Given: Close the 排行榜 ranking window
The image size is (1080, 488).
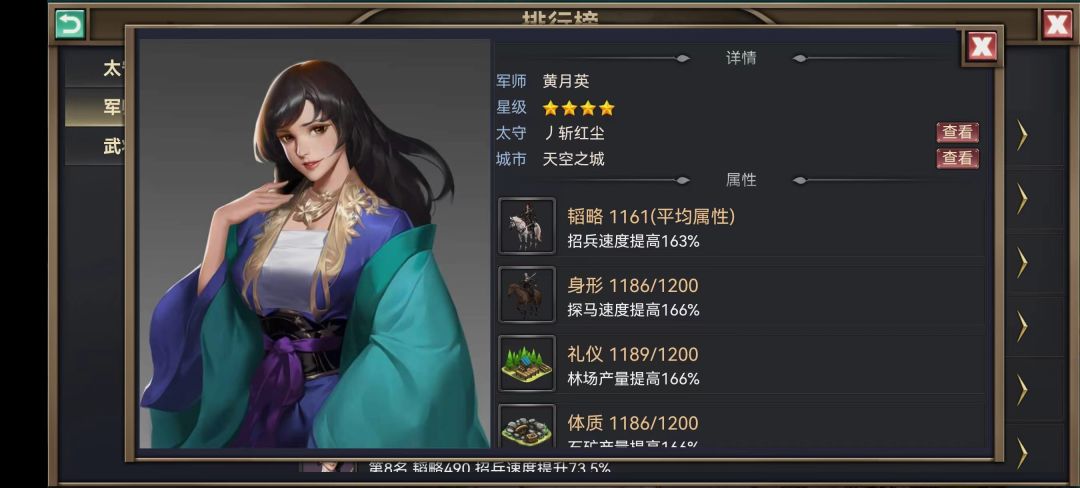Looking at the screenshot, I should 1057,24.
